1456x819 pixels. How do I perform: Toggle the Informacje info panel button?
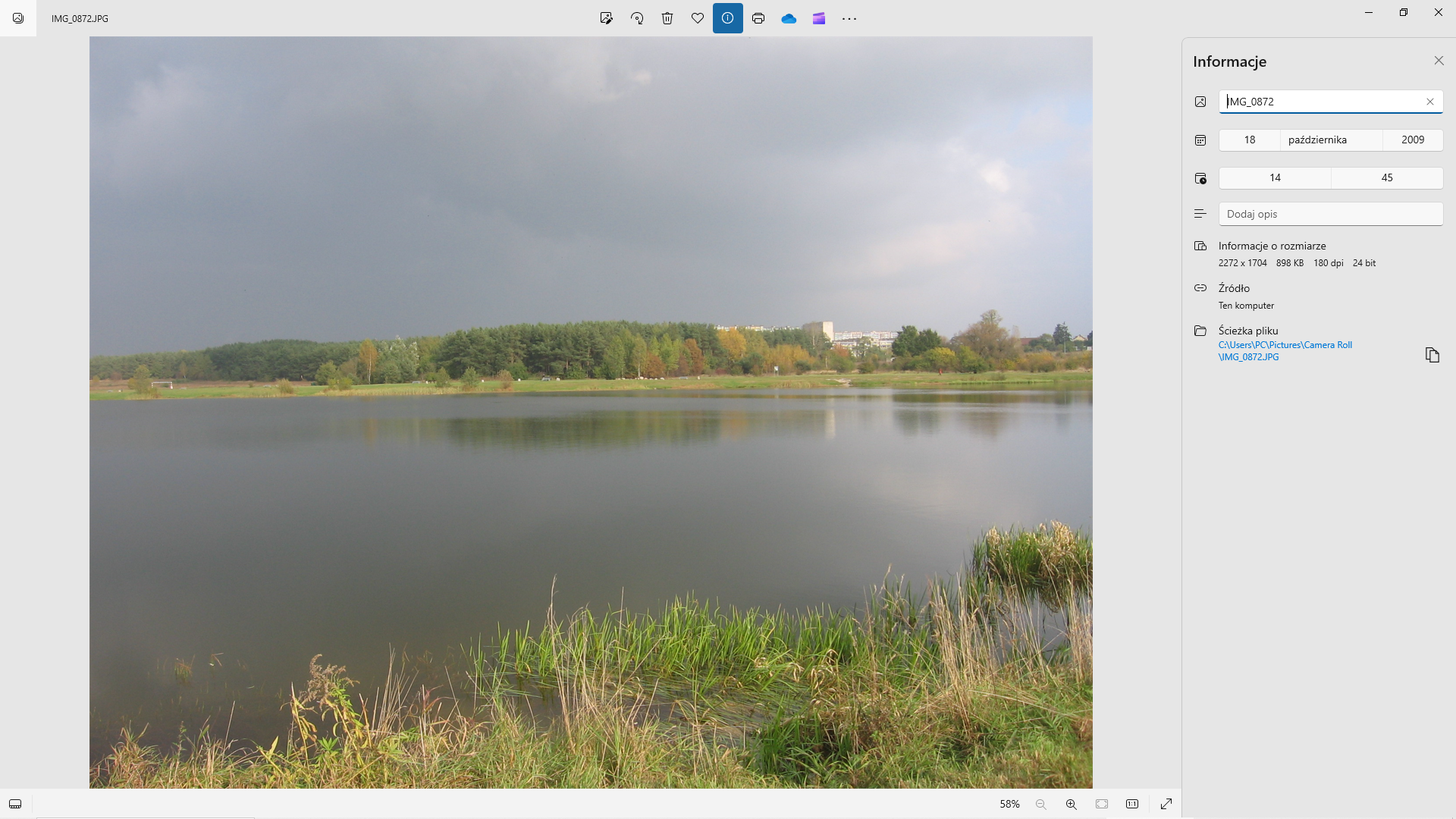coord(727,18)
